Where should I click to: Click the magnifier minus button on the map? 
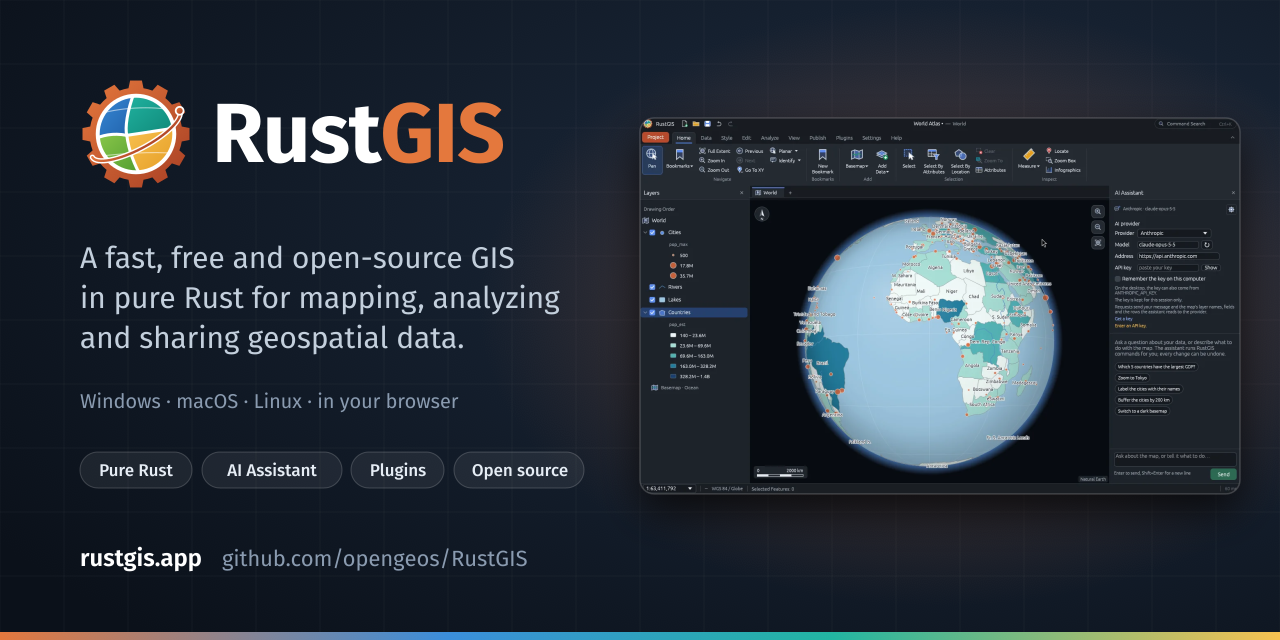click(1098, 227)
